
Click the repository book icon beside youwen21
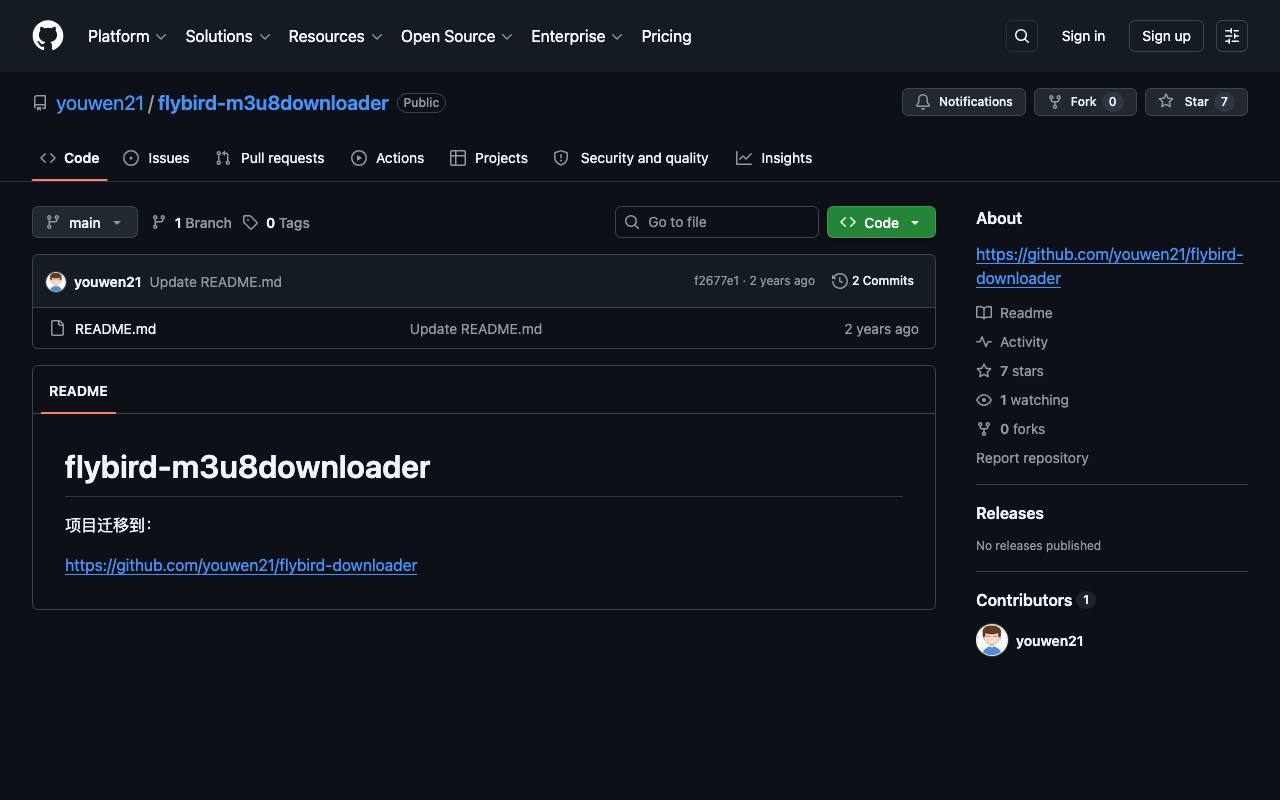point(40,103)
